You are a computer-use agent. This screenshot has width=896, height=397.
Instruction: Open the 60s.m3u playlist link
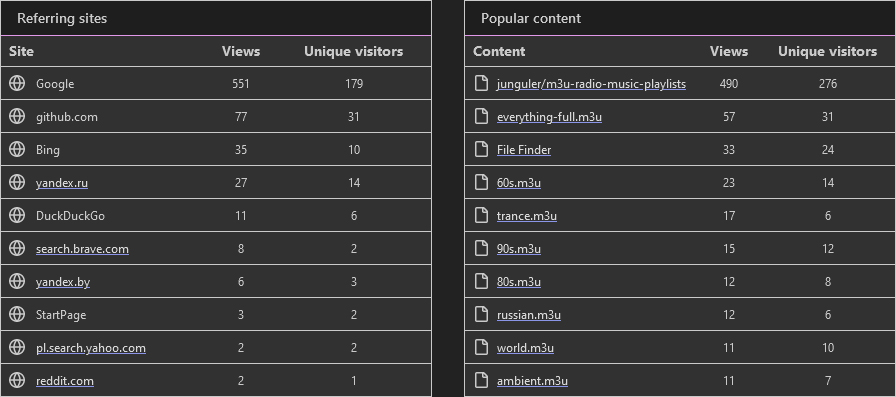click(x=519, y=183)
